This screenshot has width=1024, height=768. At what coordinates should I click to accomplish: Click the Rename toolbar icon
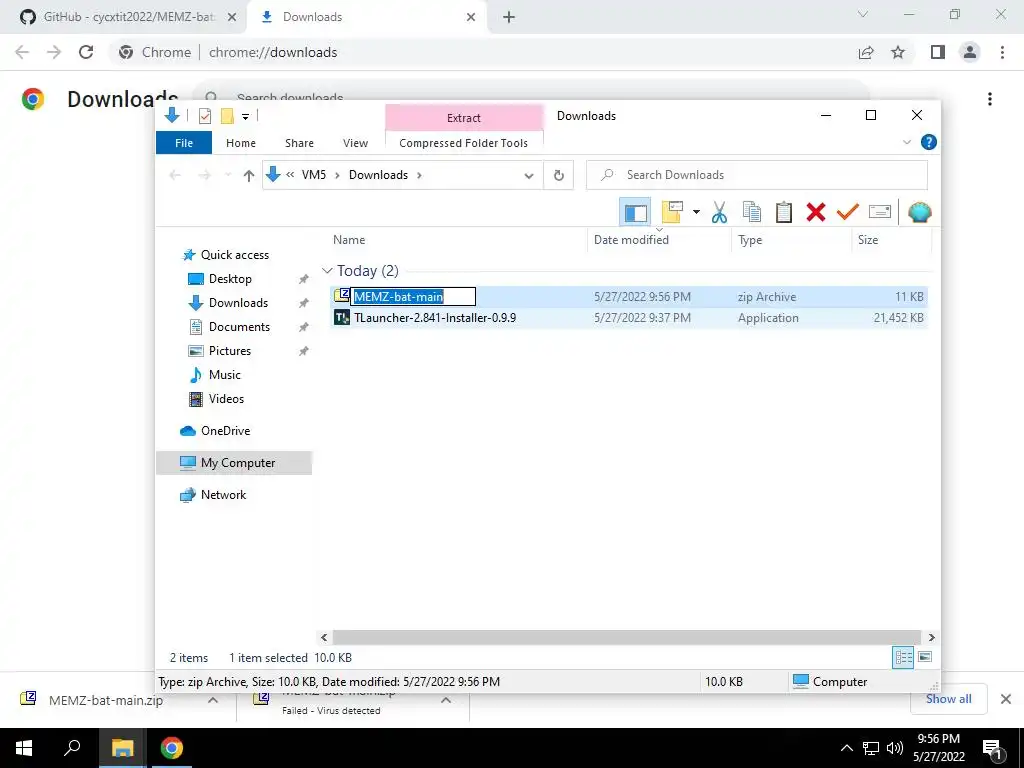pos(880,212)
